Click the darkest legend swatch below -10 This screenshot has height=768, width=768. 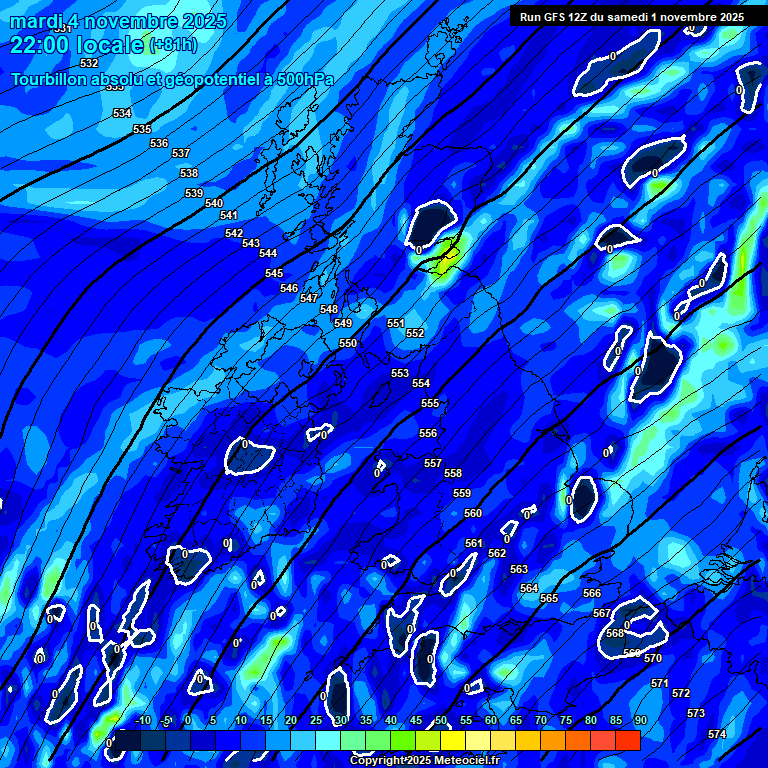128,741
